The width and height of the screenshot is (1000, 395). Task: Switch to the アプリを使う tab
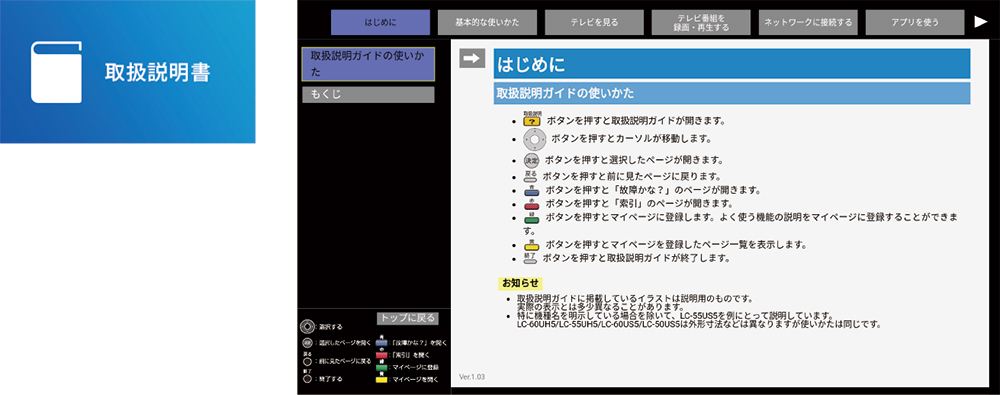(915, 22)
